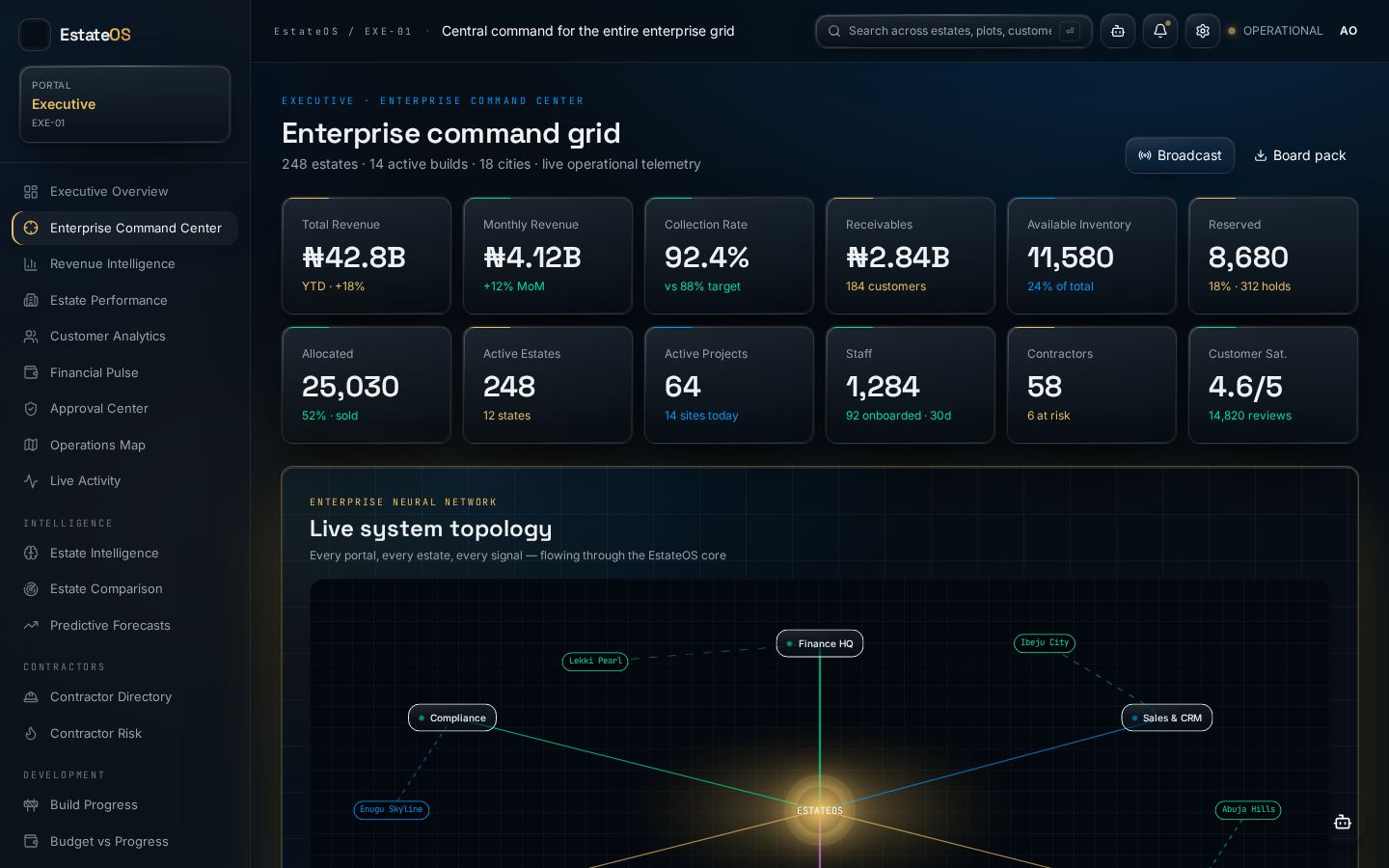Screen dimensions: 1389x868
Task: Click the Estate Performance building icon
Action: pyautogui.click(x=31, y=301)
